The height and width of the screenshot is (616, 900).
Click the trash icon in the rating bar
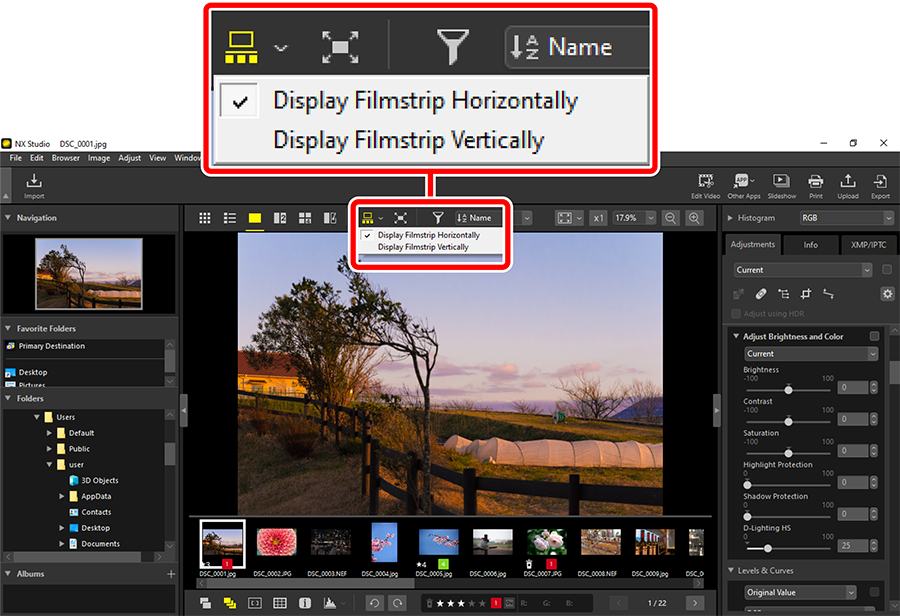click(429, 603)
